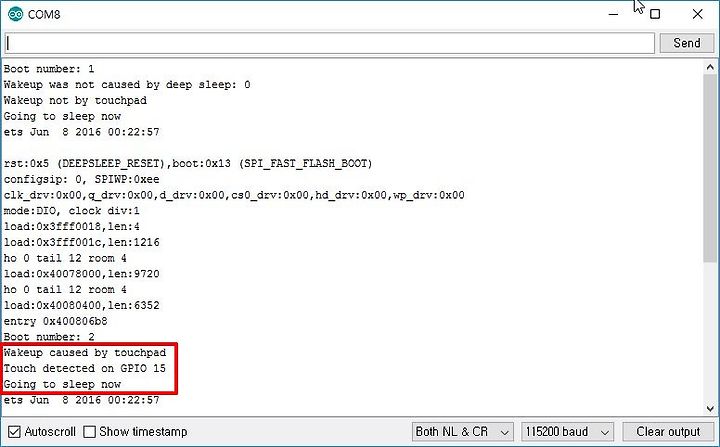This screenshot has width=720, height=447.
Task: Click the 'entry 0x400806b8' line
Action: click(x=56, y=321)
